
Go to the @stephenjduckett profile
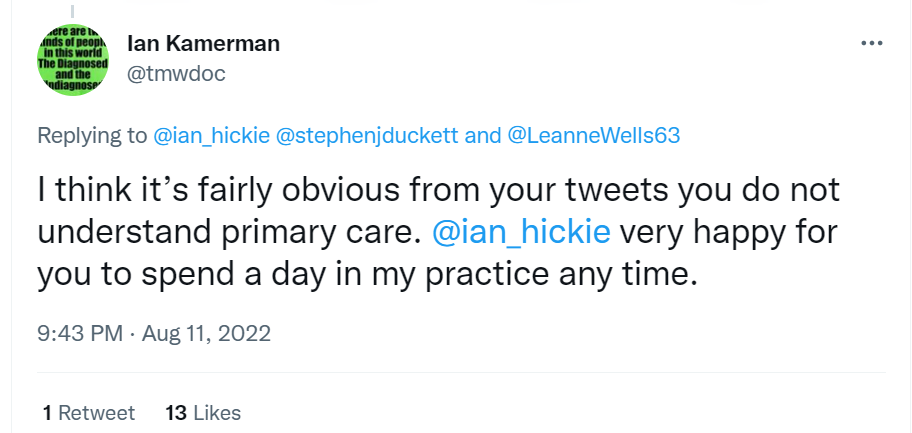coord(376,136)
